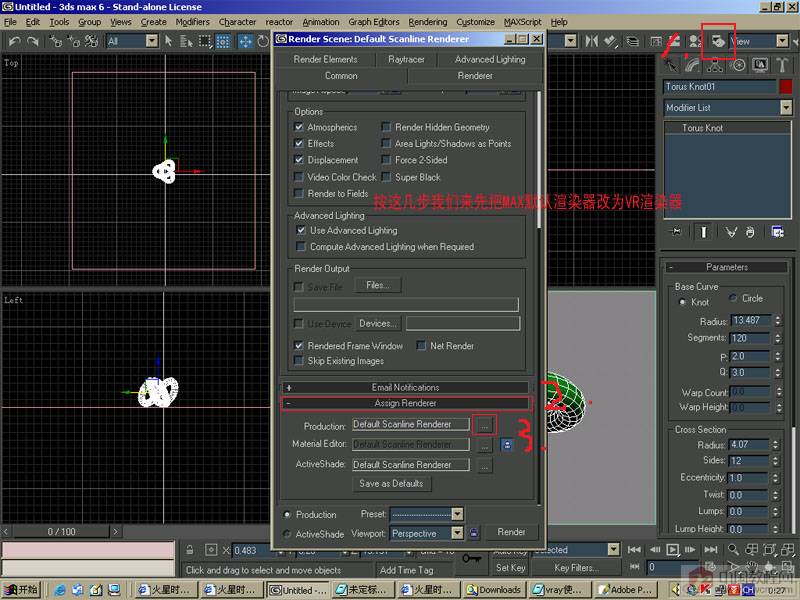800x600 pixels.
Task: Click the Set Key button
Action: [510, 567]
